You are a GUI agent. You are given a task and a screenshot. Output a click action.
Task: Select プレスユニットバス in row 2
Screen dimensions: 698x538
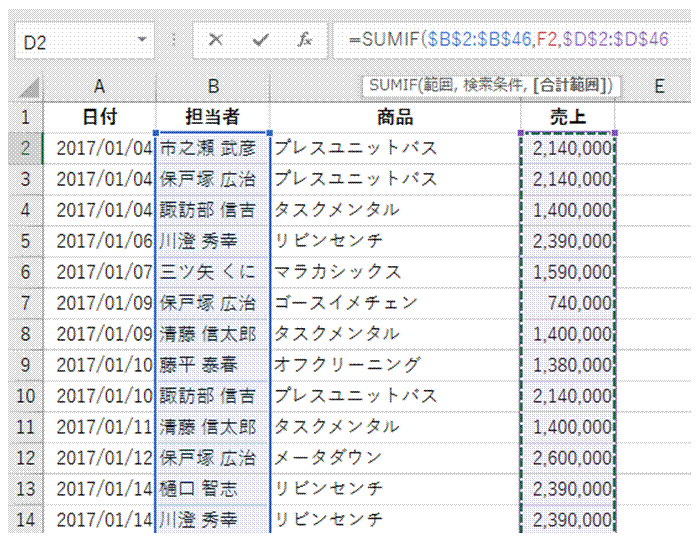tap(395, 148)
